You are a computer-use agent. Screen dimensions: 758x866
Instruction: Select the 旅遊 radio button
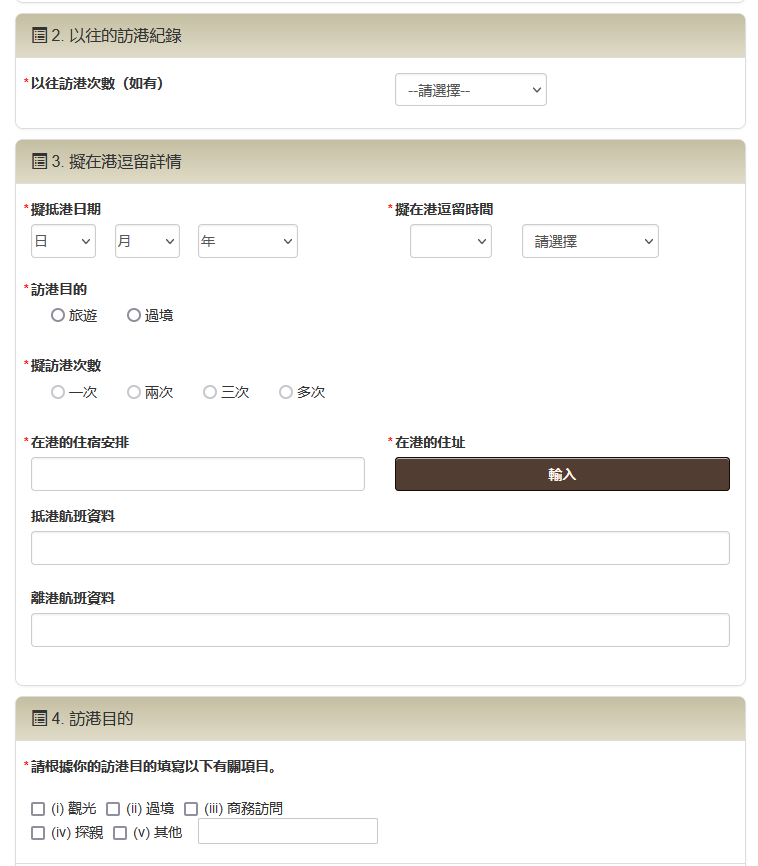click(x=57, y=315)
